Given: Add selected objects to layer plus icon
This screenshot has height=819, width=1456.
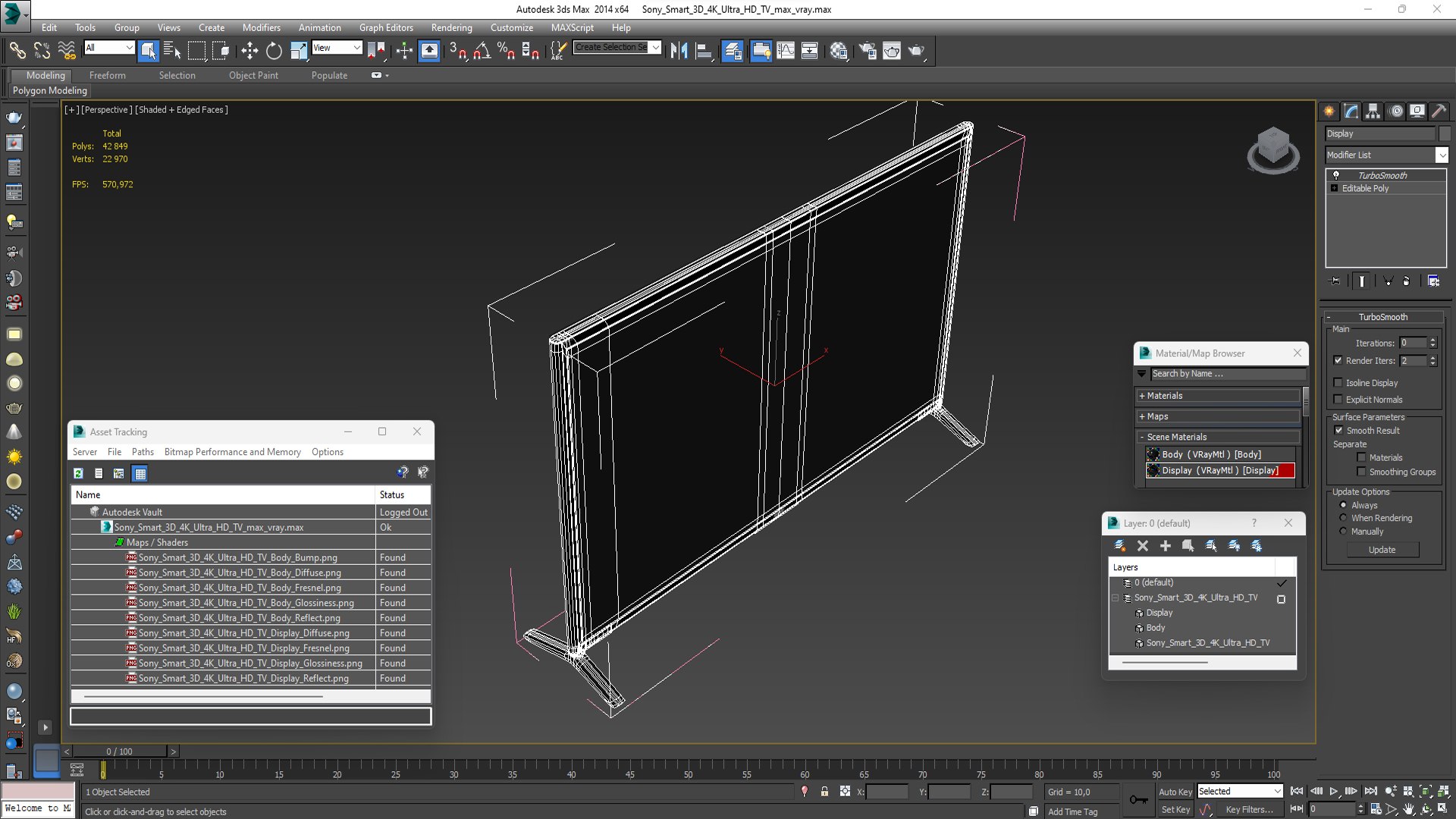Looking at the screenshot, I should click(x=1166, y=545).
